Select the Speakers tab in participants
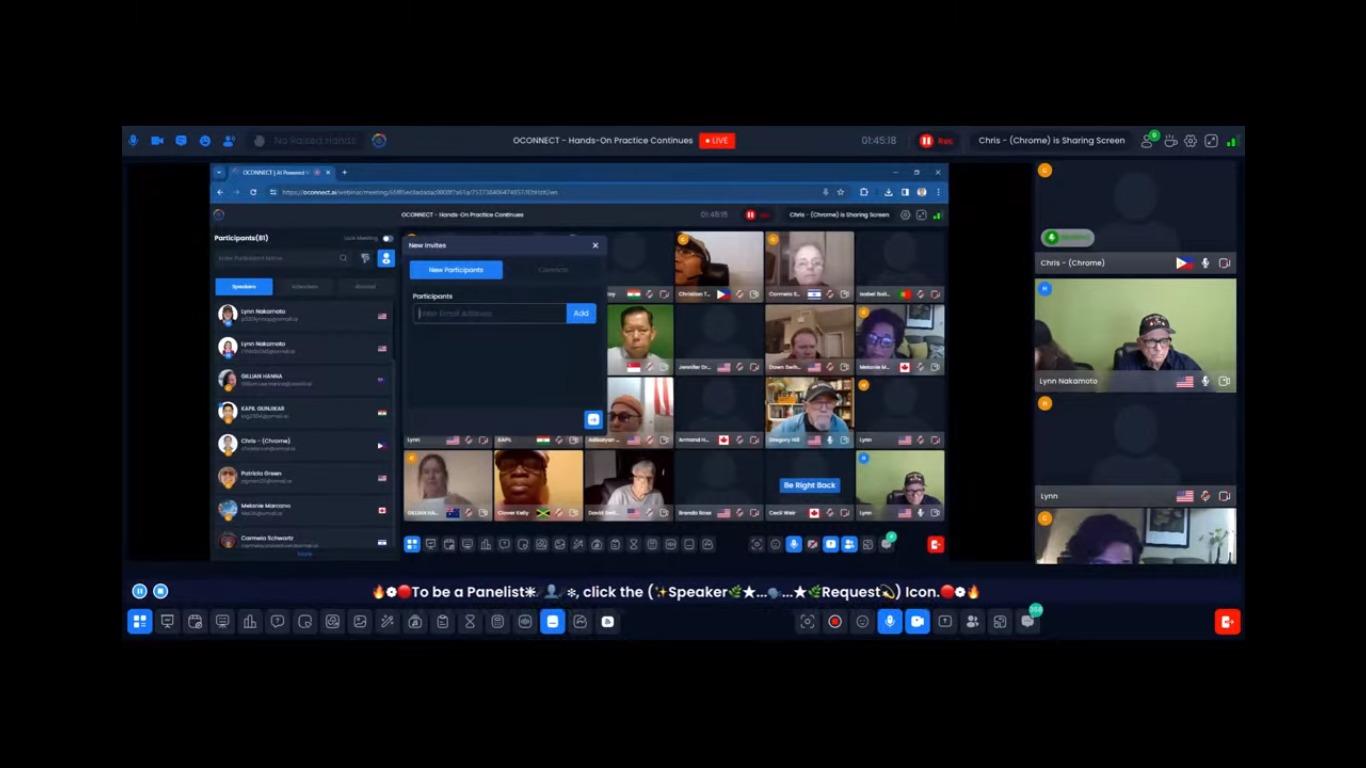1366x768 pixels. point(244,287)
